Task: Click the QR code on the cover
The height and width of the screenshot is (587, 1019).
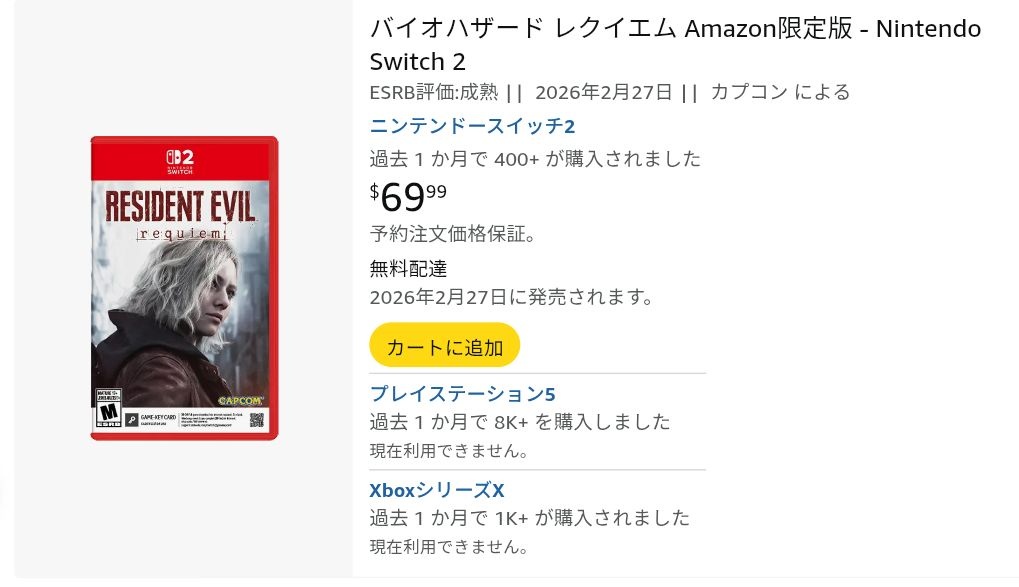Action: click(x=257, y=420)
